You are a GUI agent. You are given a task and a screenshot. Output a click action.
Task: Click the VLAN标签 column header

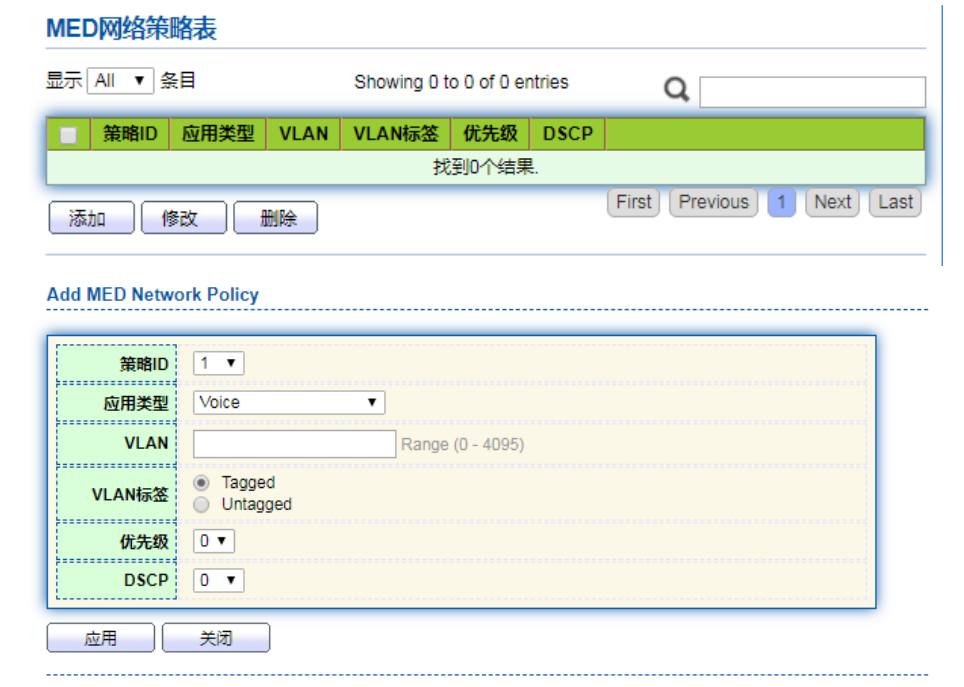pos(396,134)
